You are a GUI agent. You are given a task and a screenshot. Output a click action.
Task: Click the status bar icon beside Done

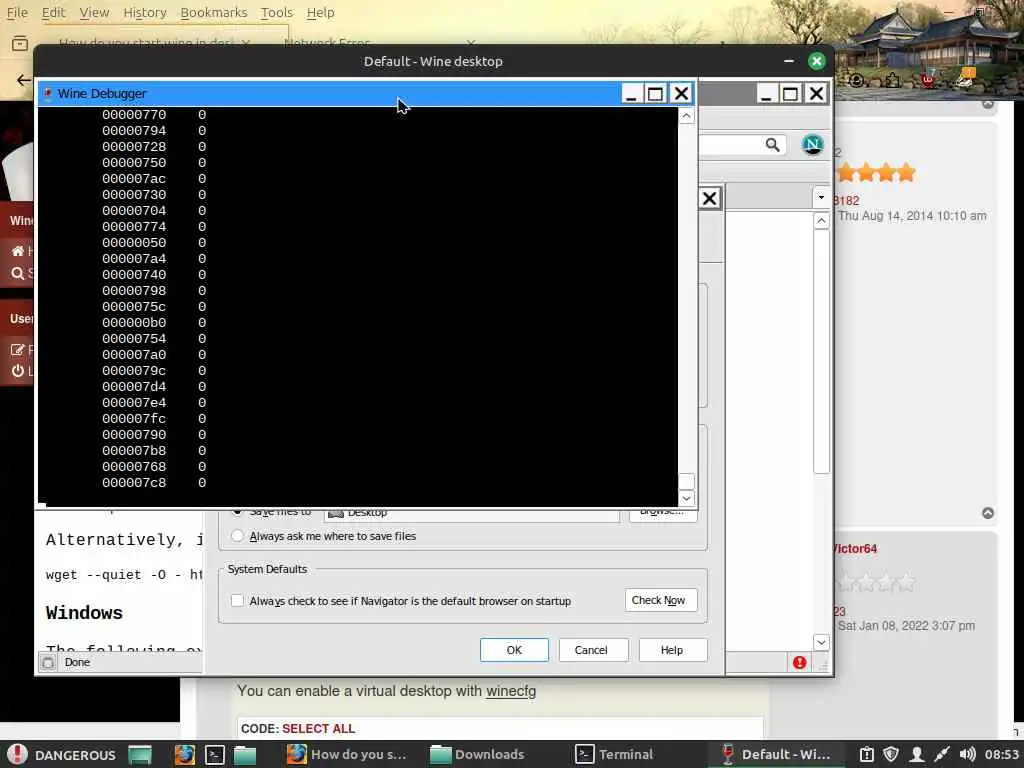pyautogui.click(x=48, y=663)
